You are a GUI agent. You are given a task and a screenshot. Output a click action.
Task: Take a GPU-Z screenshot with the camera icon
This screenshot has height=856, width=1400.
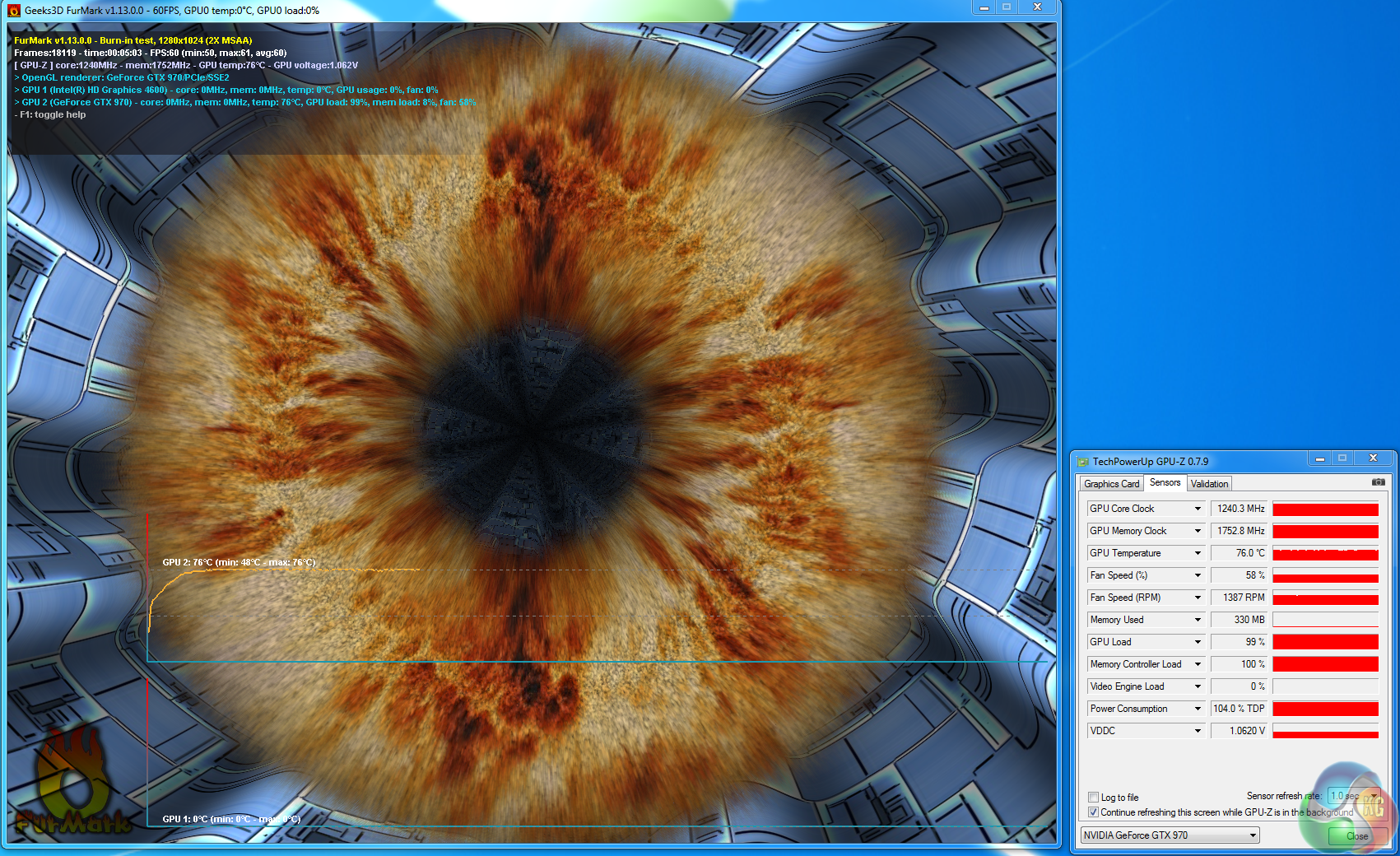click(1379, 482)
